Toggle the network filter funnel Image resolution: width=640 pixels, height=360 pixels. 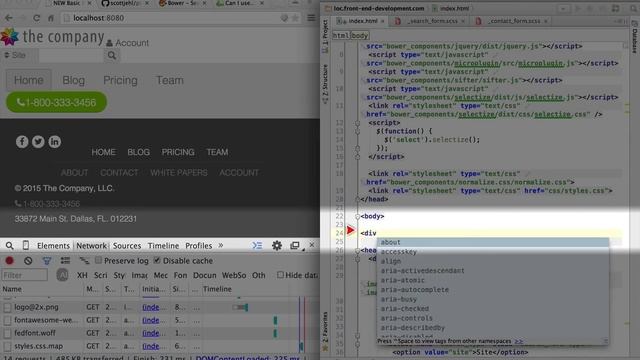47,260
